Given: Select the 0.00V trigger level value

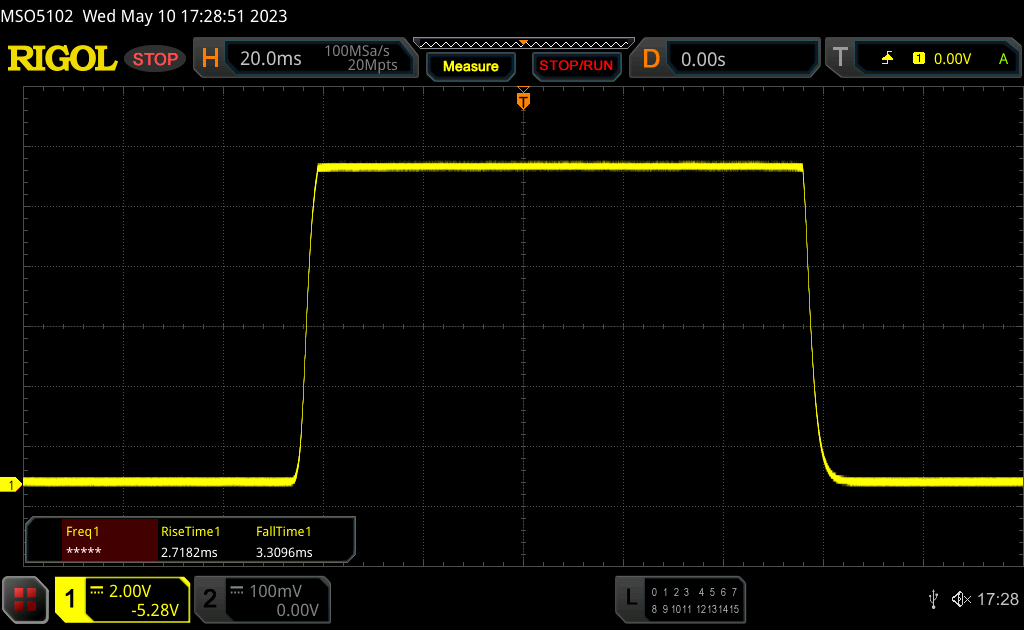Looking at the screenshot, I should (952, 59).
